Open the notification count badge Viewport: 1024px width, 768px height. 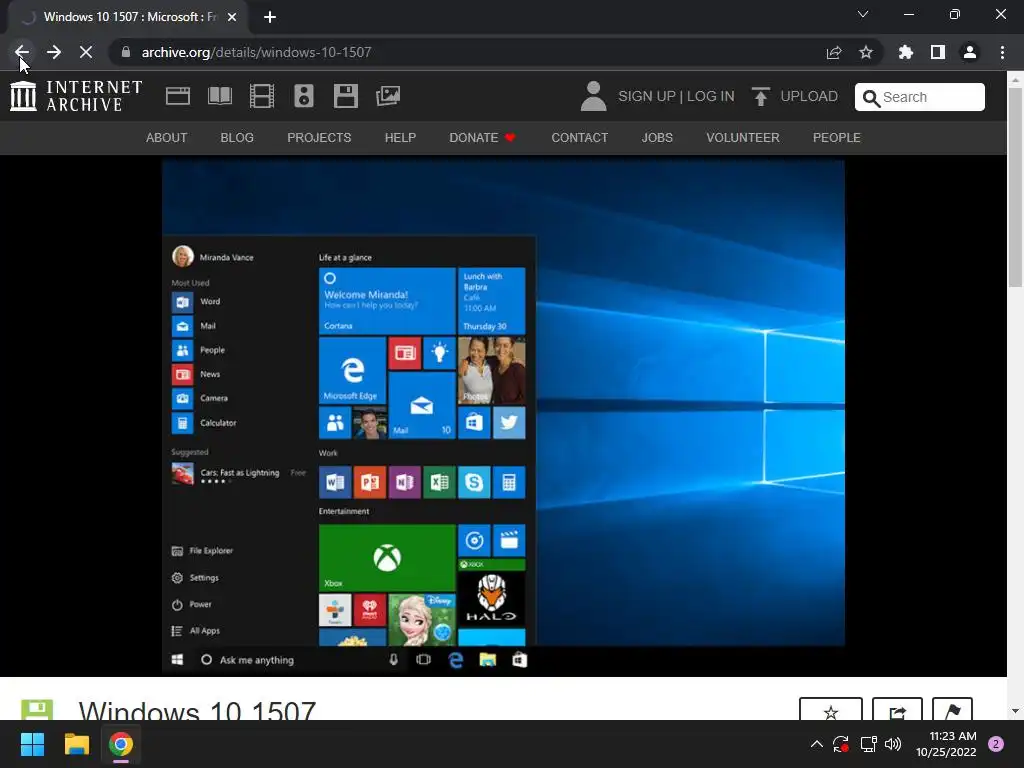(x=996, y=744)
